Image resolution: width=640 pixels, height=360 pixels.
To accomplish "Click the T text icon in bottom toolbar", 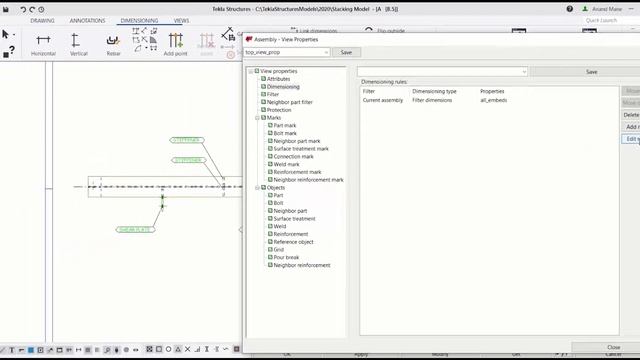I will [x=12, y=350].
